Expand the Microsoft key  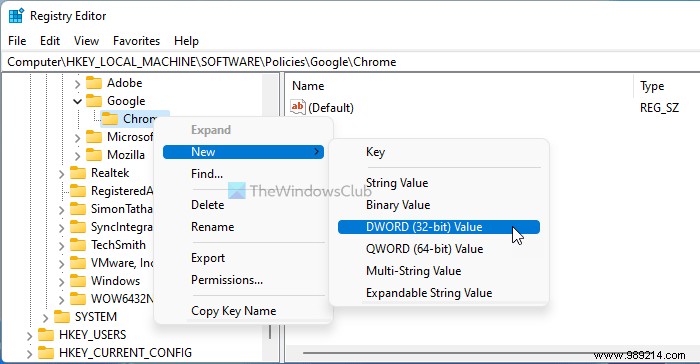[77, 138]
